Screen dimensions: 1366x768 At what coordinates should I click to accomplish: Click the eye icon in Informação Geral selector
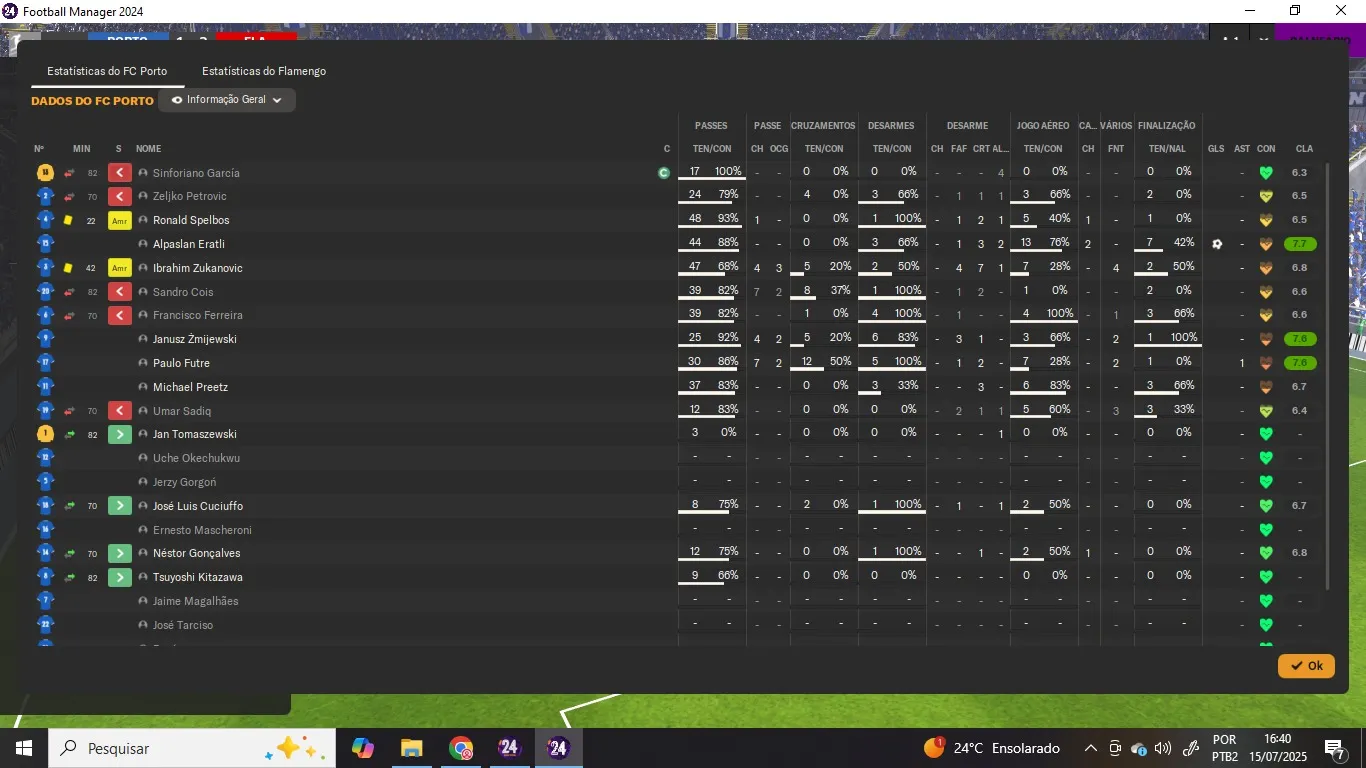pyautogui.click(x=177, y=100)
